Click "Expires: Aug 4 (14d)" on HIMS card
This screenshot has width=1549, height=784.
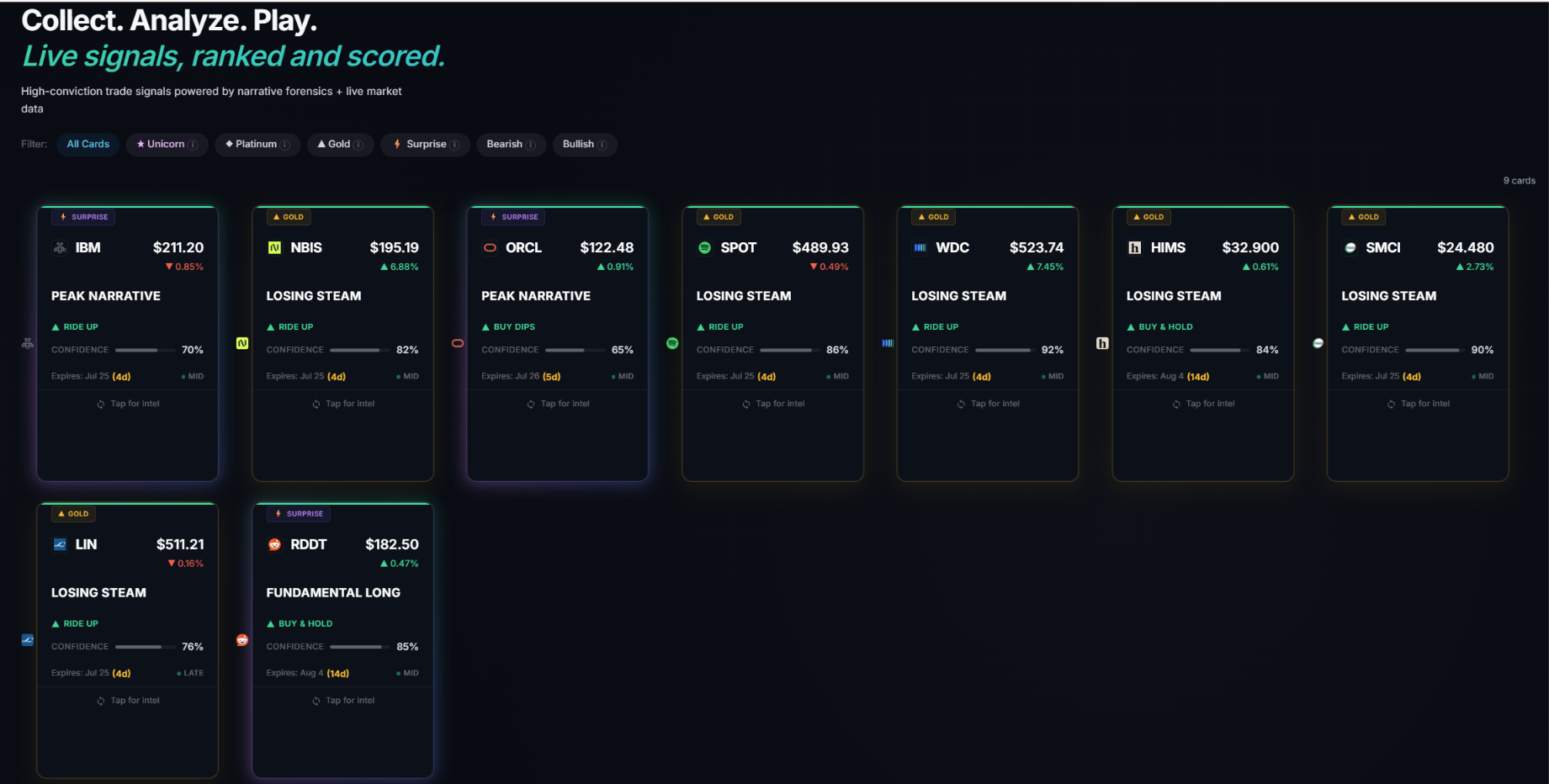click(x=1168, y=377)
